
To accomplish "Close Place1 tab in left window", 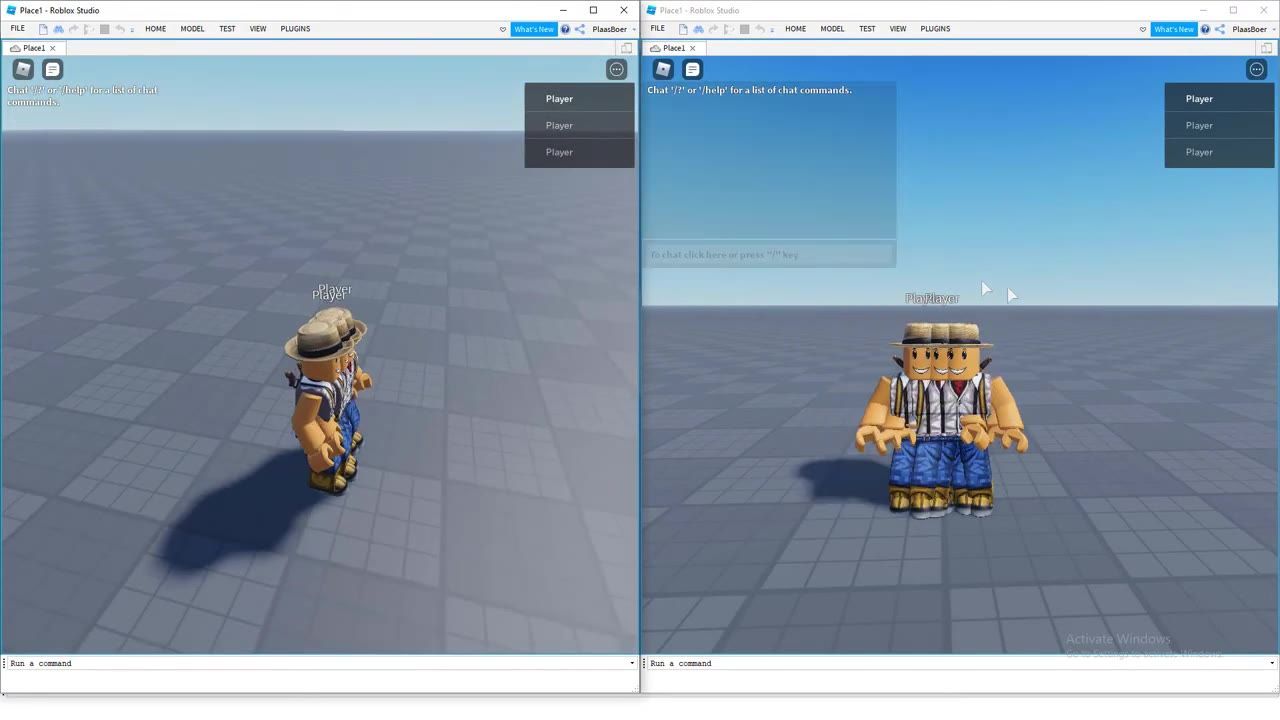I will (x=53, y=48).
